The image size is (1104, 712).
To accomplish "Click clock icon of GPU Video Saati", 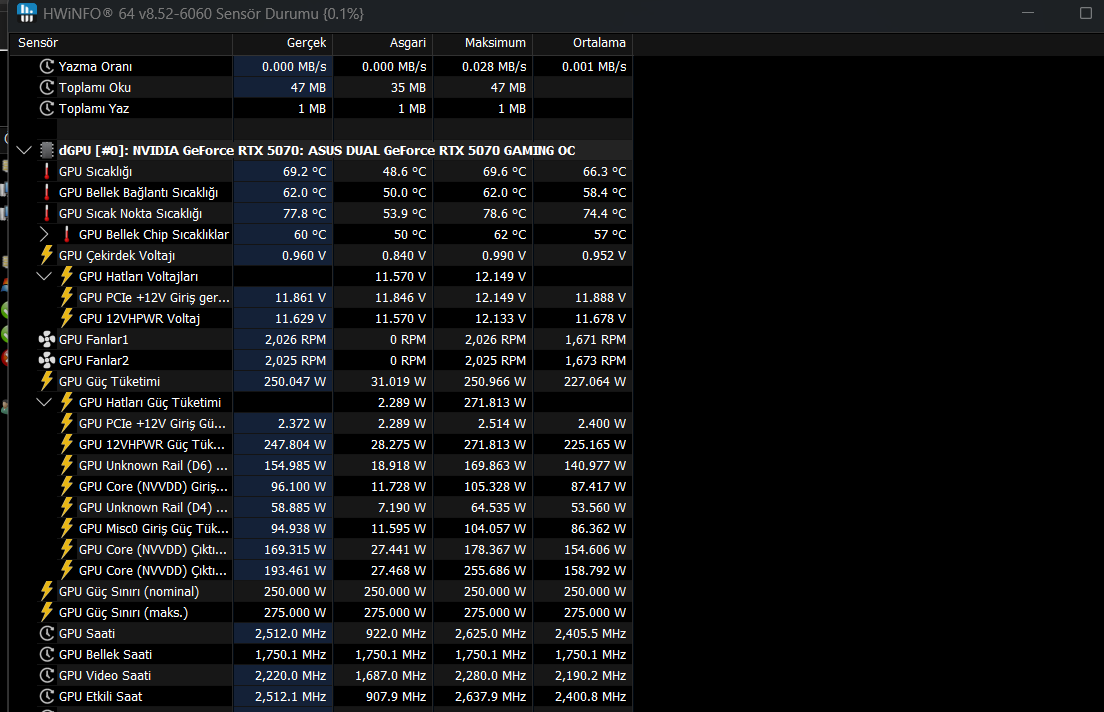I will point(46,675).
